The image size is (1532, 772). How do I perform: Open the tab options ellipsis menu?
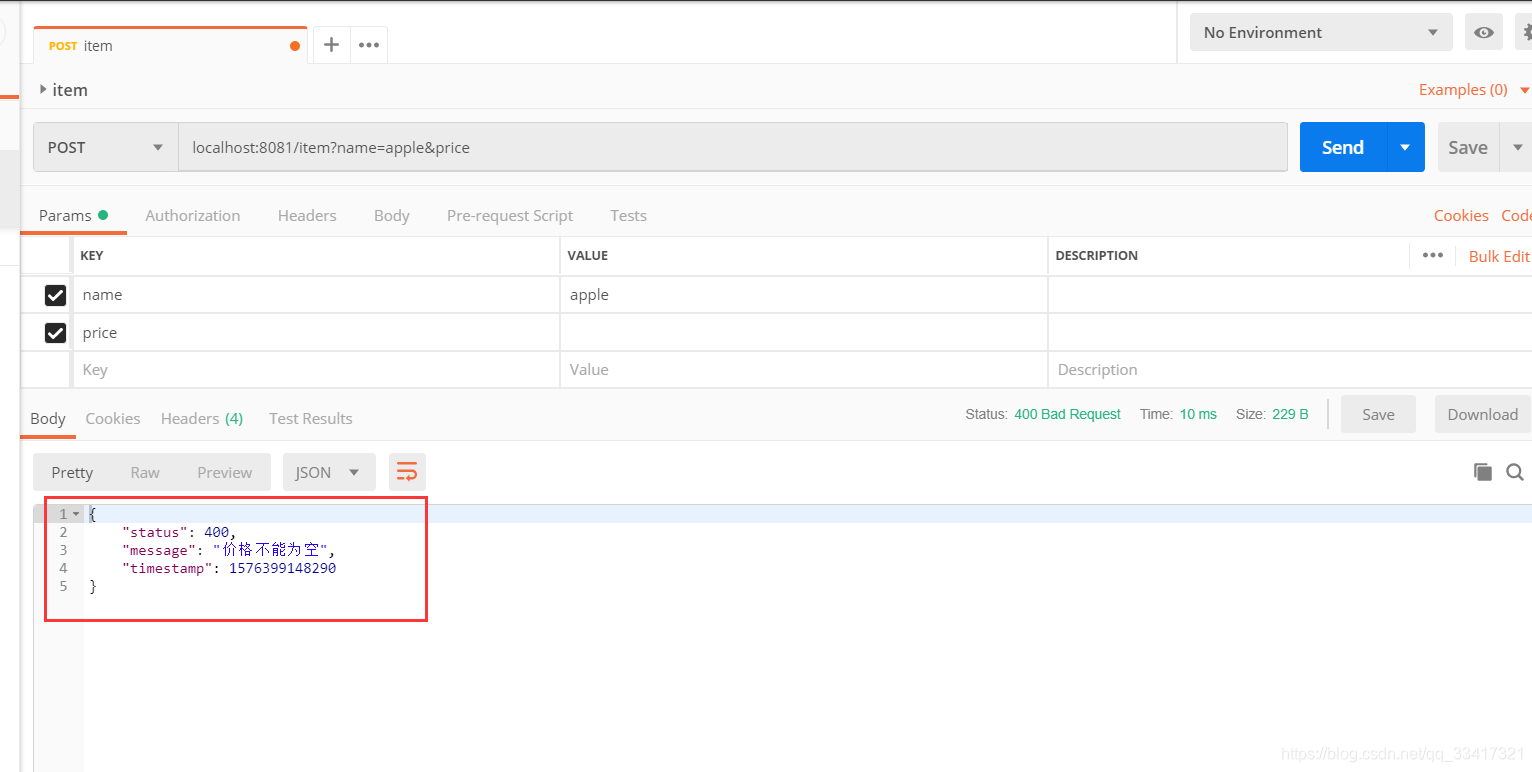pyautogui.click(x=369, y=45)
